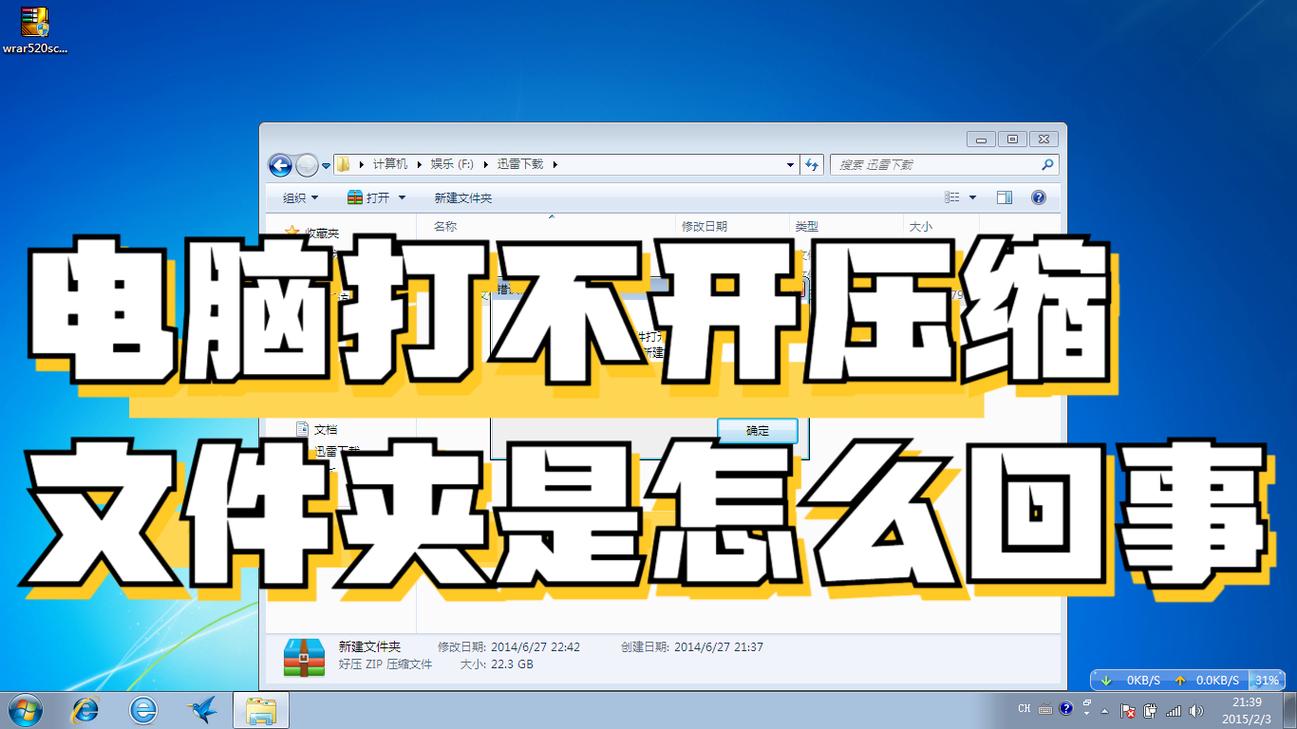Click the volume speaker icon in tray
1297x729 pixels.
pos(1196,709)
